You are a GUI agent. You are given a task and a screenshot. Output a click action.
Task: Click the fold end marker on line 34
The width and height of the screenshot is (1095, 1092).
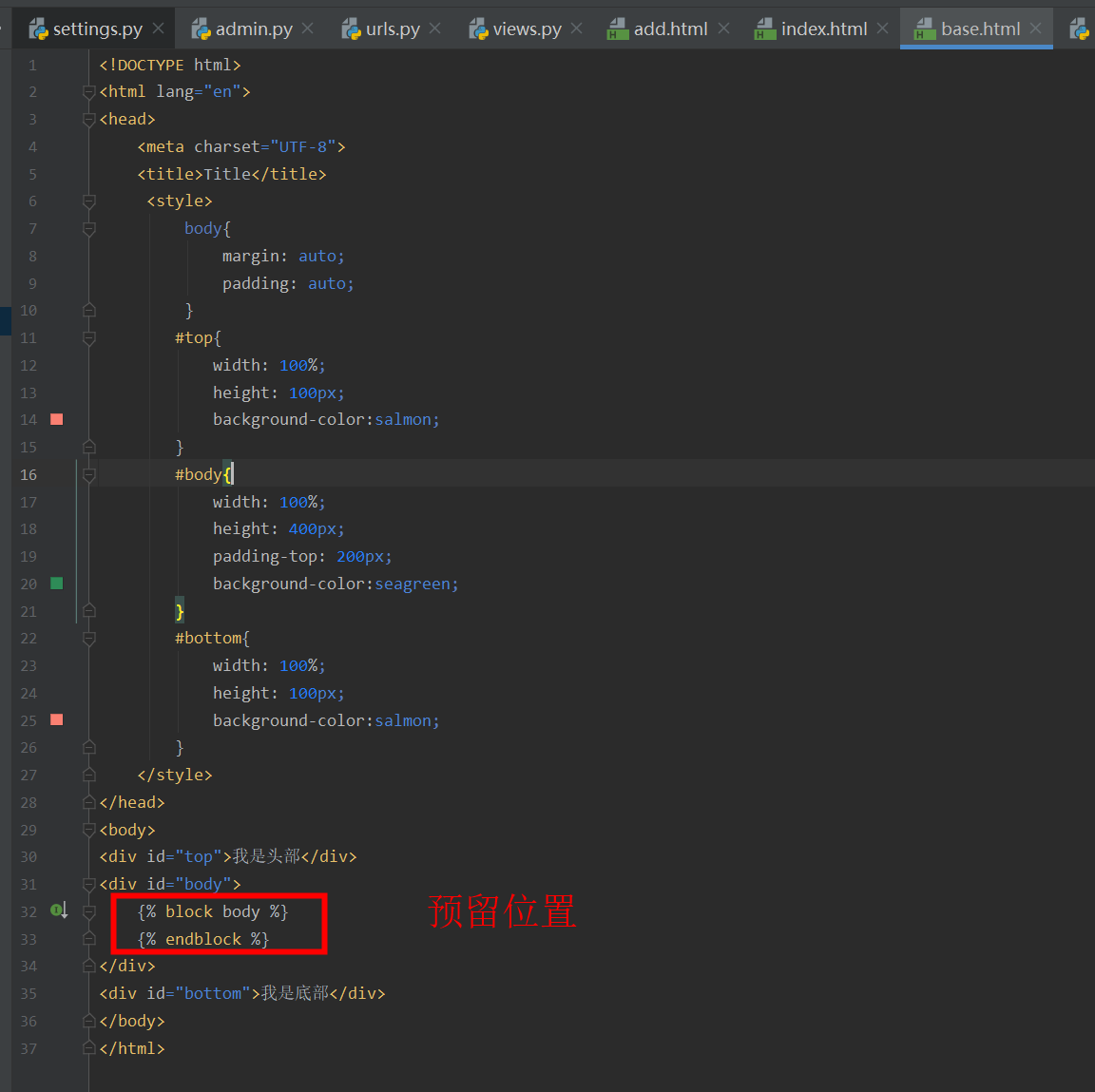[88, 966]
